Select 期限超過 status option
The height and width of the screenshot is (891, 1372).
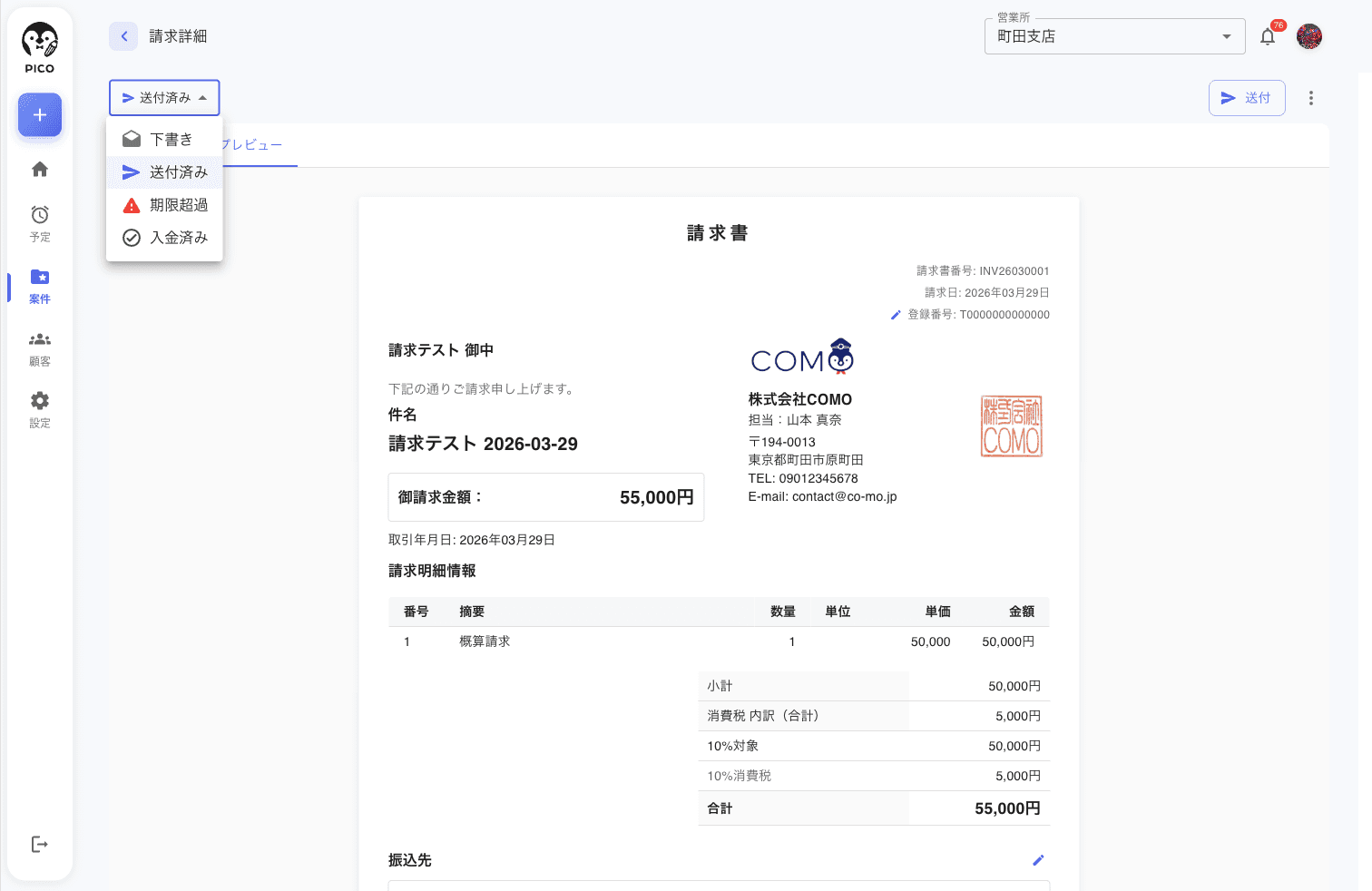coord(164,205)
